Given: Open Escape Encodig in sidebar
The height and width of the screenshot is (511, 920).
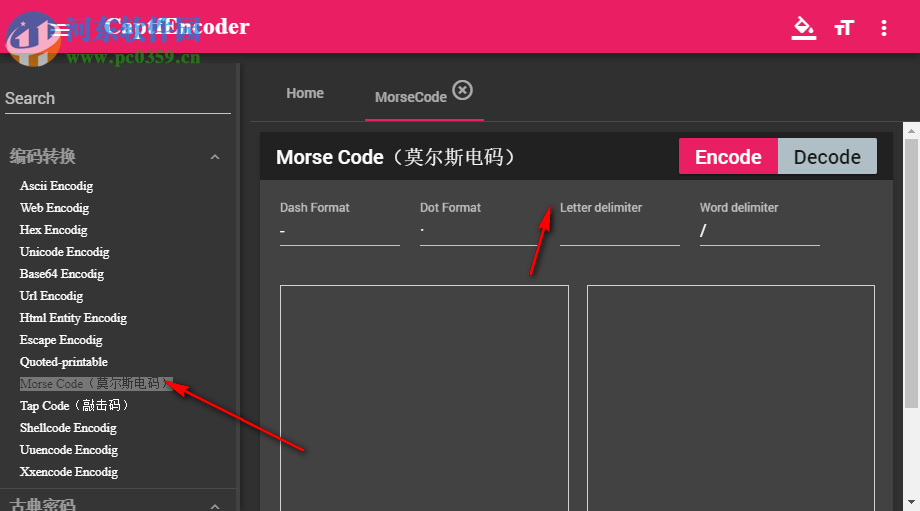Looking at the screenshot, I should click(61, 340).
